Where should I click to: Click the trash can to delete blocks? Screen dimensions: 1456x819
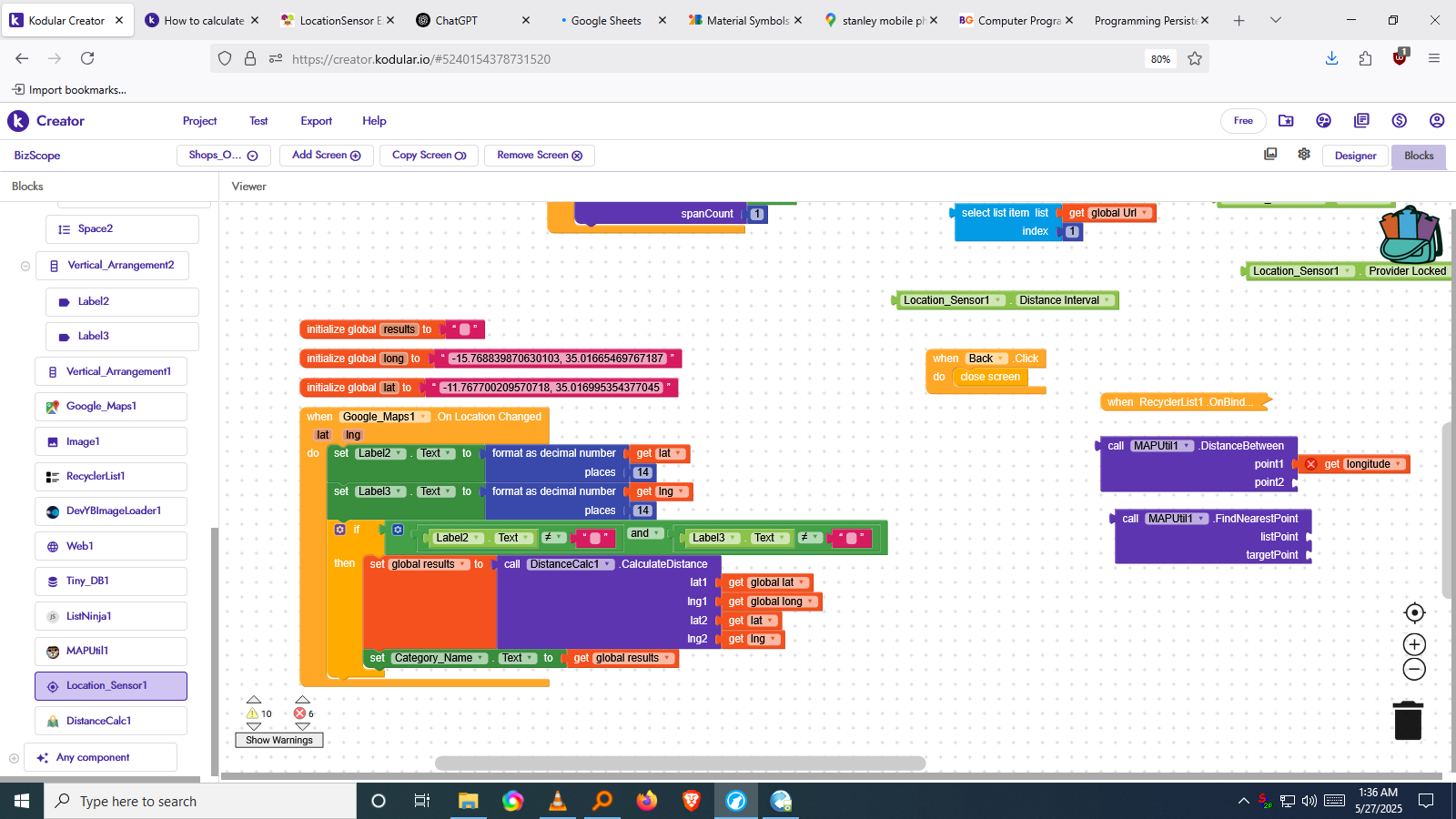[1407, 719]
